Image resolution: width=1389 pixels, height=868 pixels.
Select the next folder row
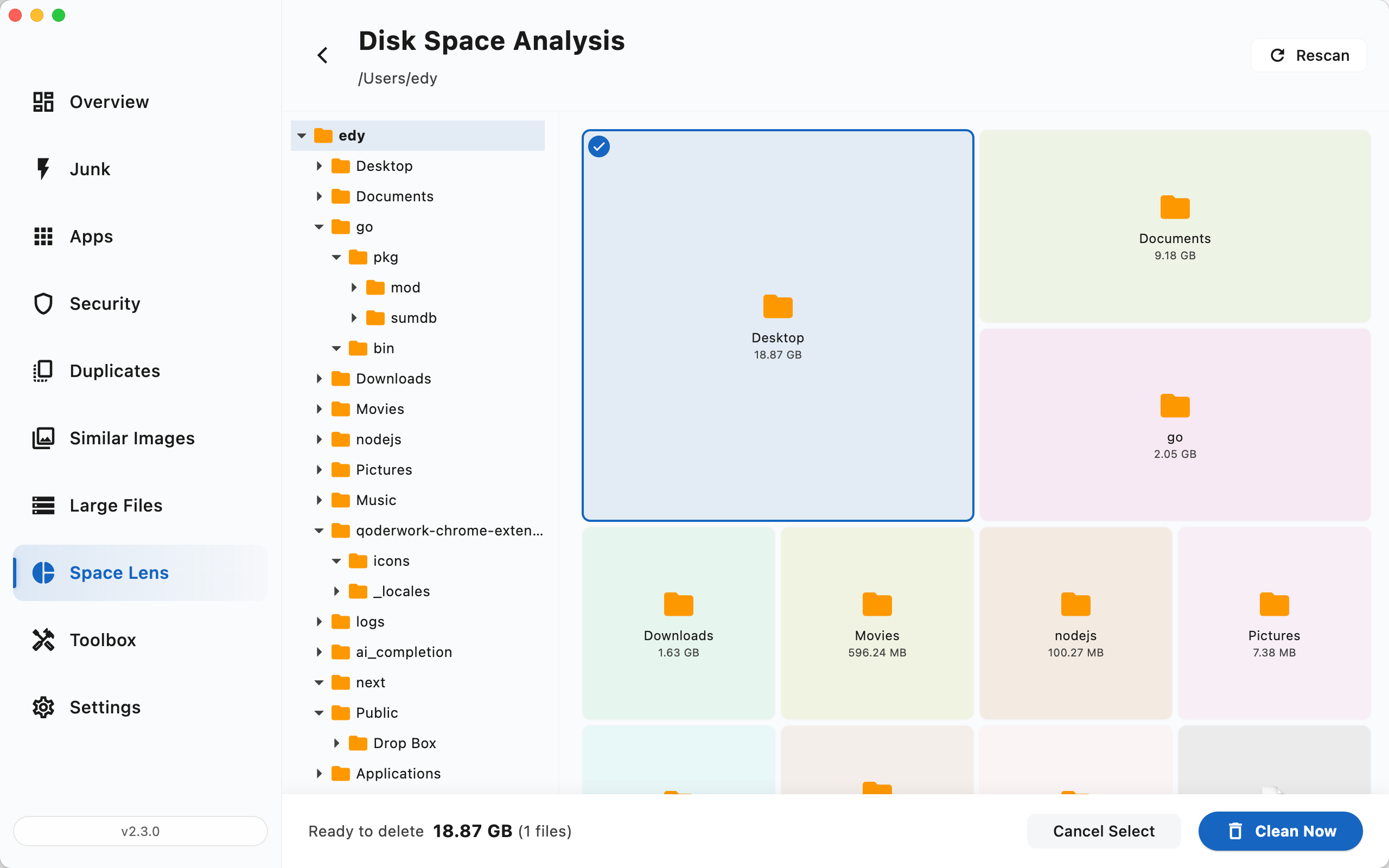(x=418, y=682)
